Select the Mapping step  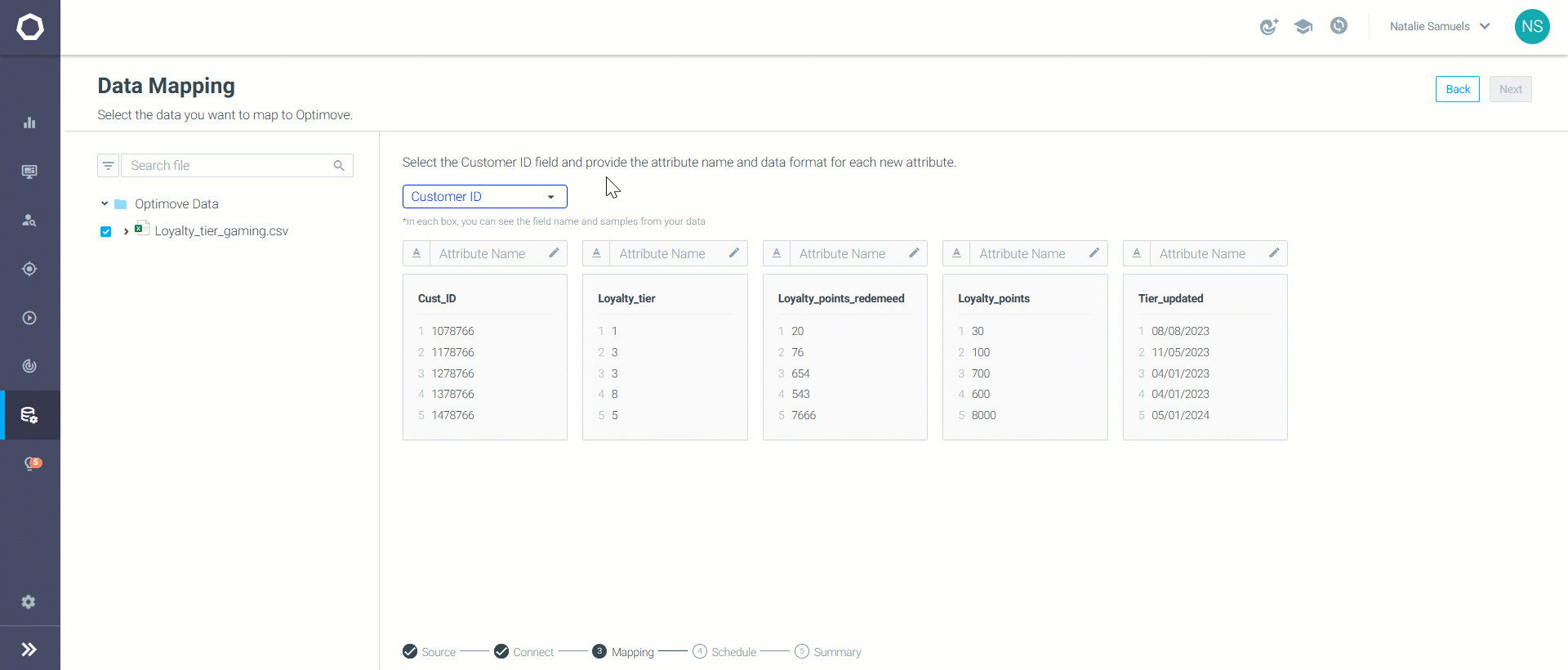click(x=623, y=652)
